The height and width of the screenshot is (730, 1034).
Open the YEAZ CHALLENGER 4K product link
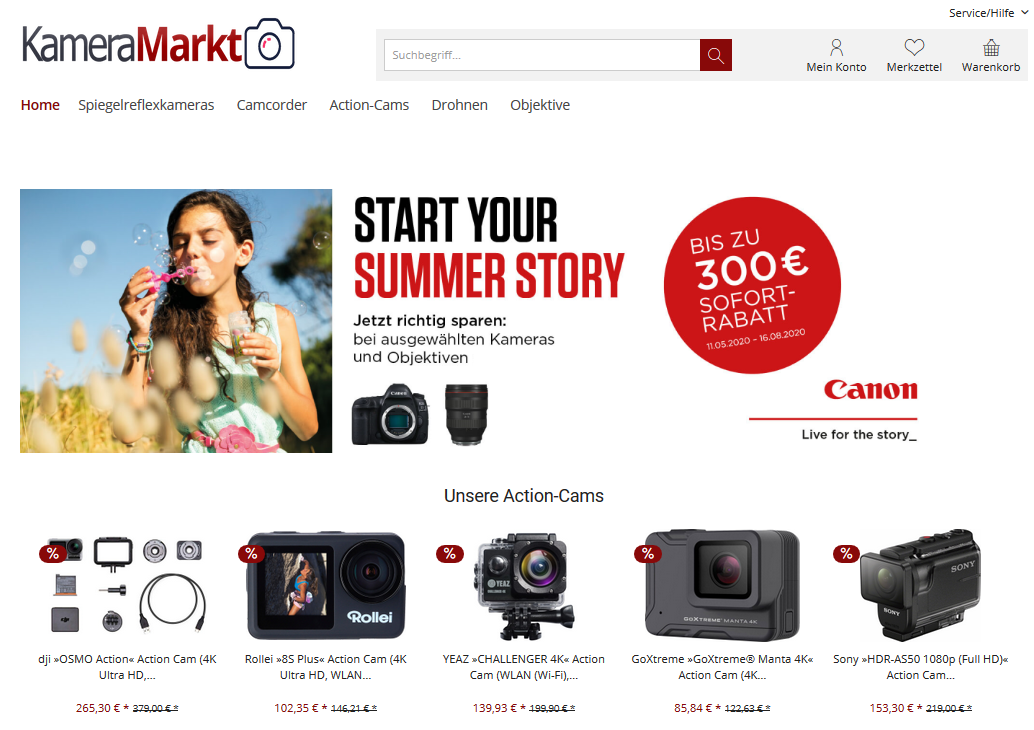(x=524, y=667)
